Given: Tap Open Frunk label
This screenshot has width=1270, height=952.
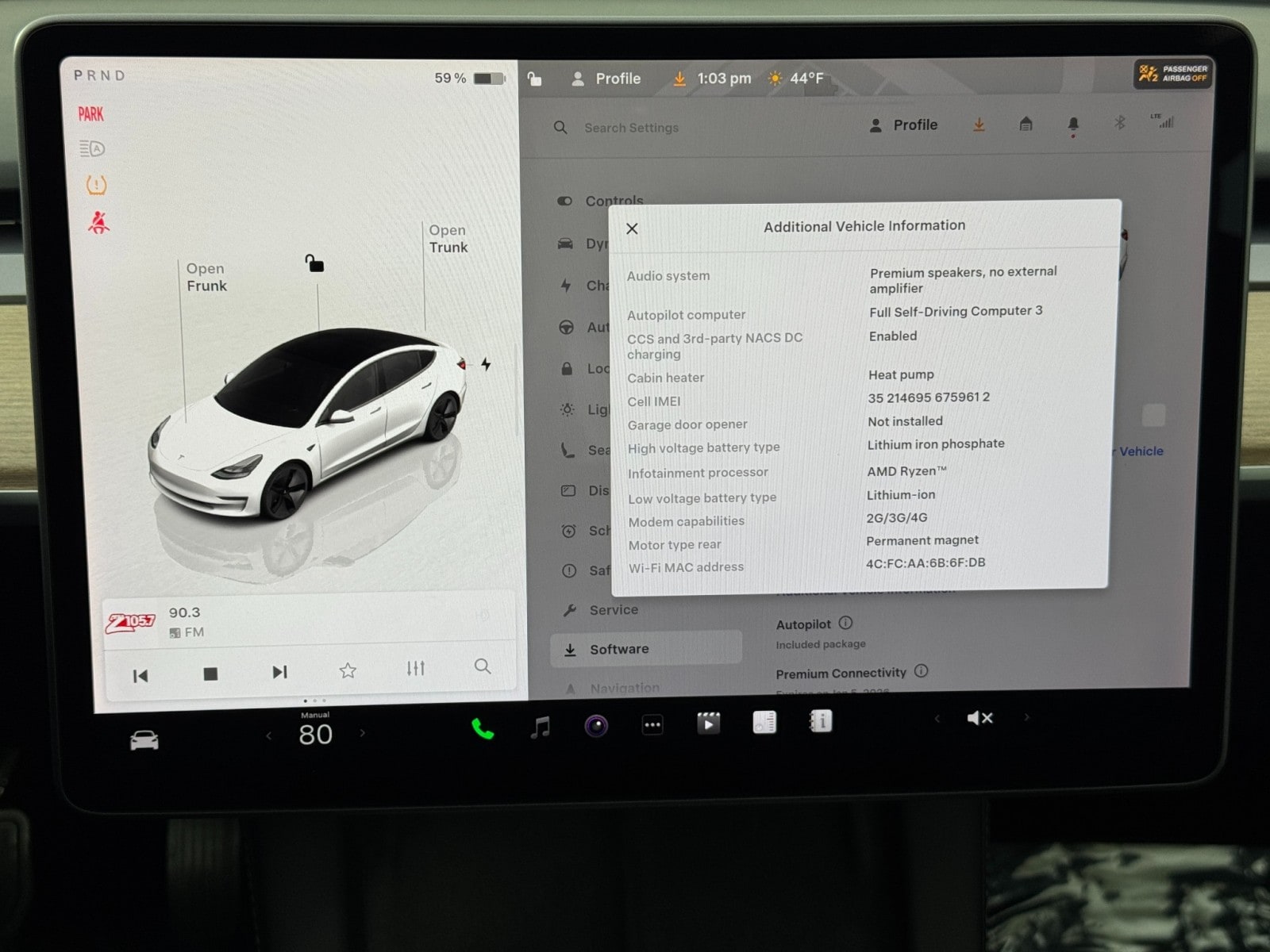Looking at the screenshot, I should click(x=206, y=277).
